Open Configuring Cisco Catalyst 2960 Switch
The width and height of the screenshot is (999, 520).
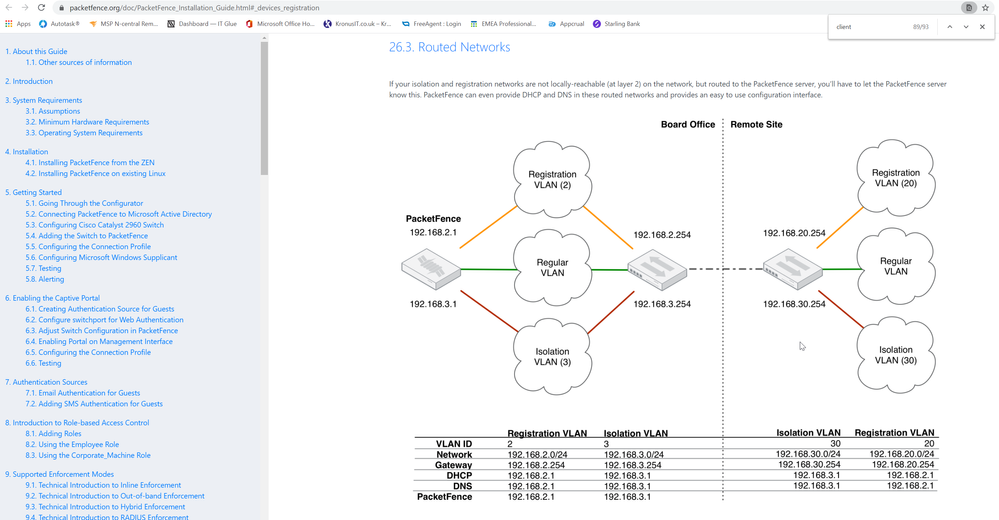pyautogui.click(x=94, y=225)
